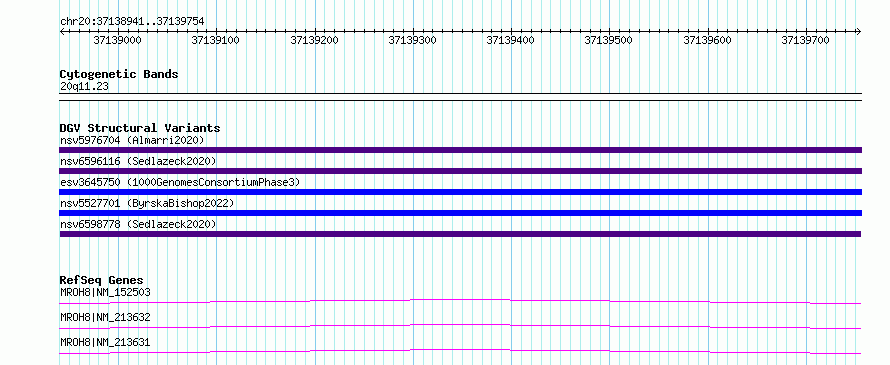Viewport: 890px width, 365px height.
Task: Click the nsv5976704 purple variant bar
Action: coord(460,150)
